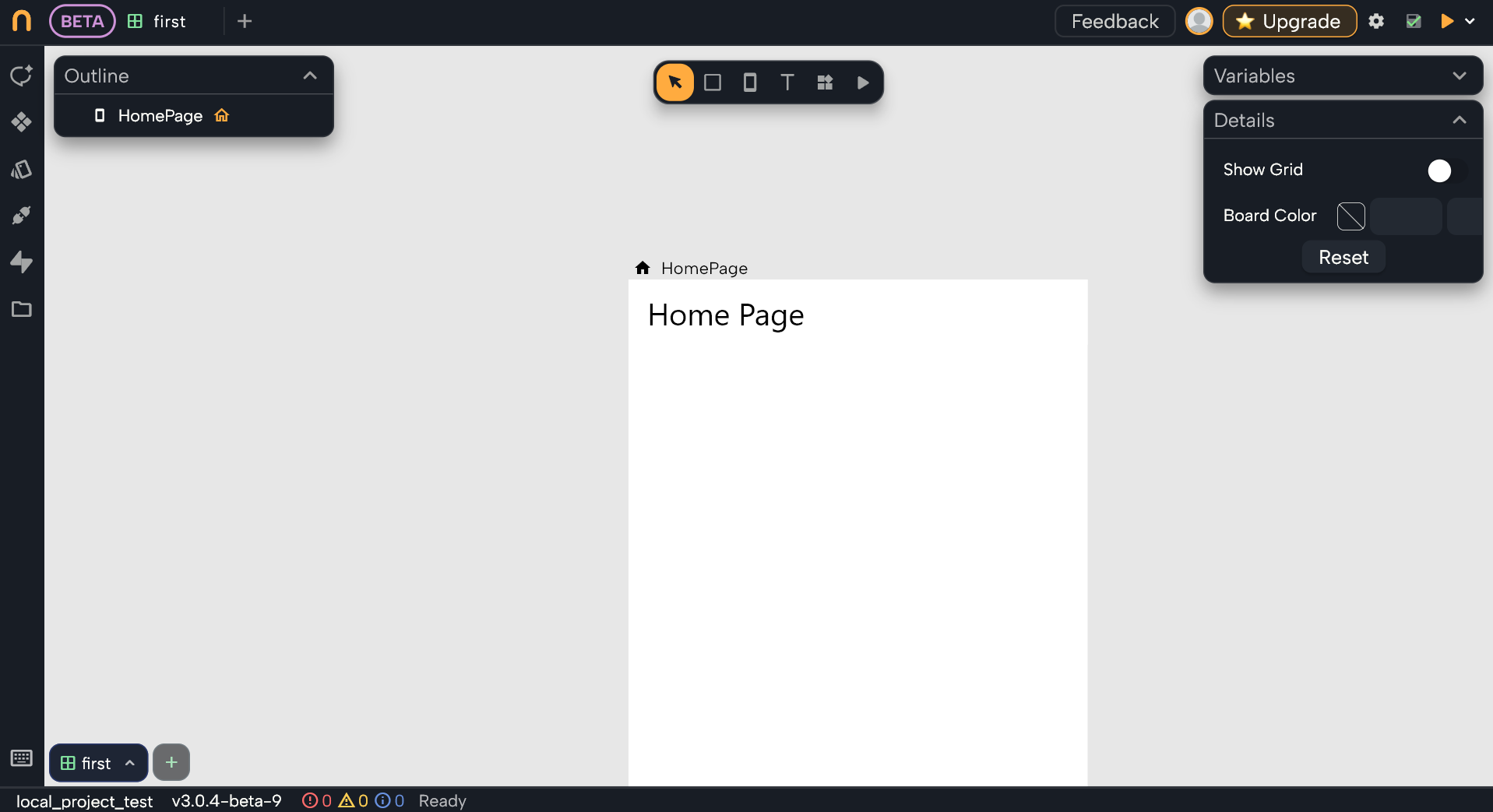The height and width of the screenshot is (812, 1493).
Task: Toggle the Show Grid switch
Action: [1446, 170]
